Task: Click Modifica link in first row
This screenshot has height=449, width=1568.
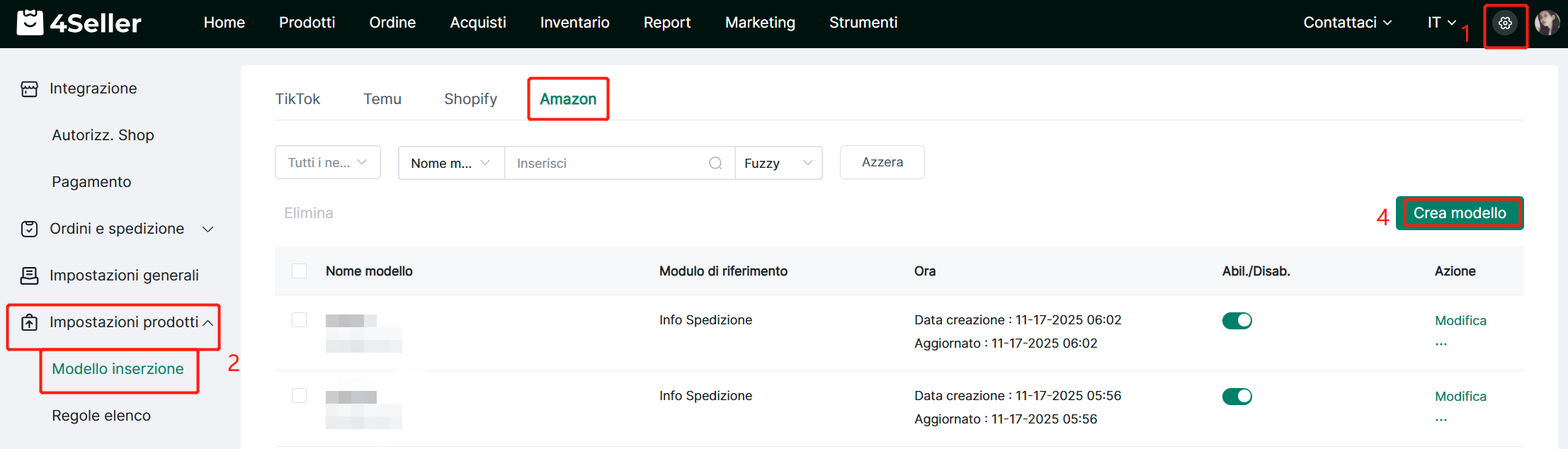Action: pyautogui.click(x=1460, y=321)
